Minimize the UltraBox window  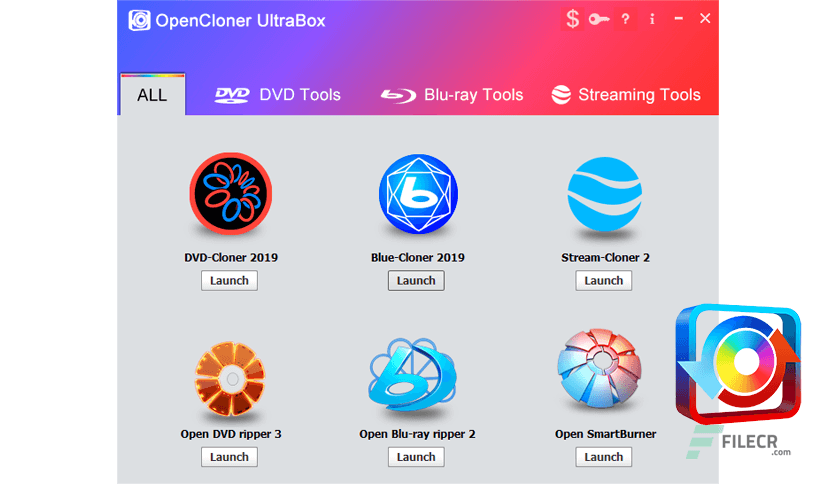[678, 19]
